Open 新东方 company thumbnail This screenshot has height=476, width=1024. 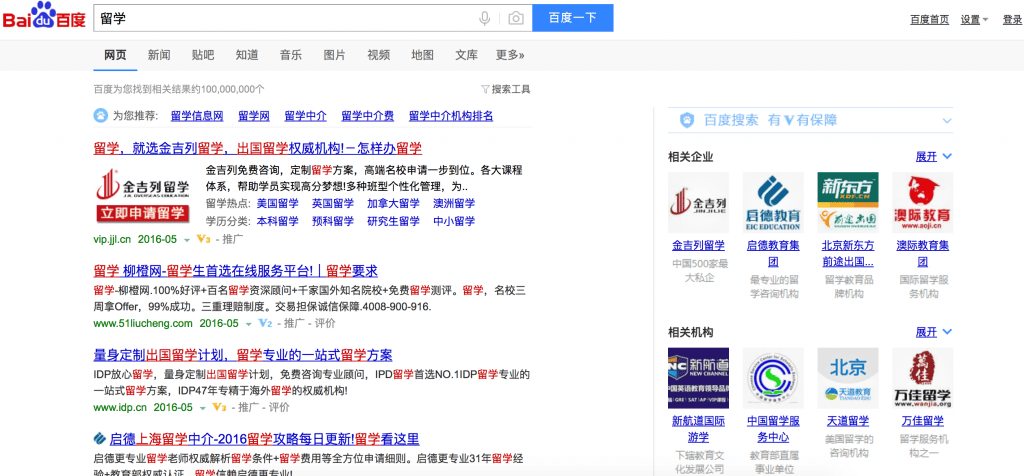848,202
